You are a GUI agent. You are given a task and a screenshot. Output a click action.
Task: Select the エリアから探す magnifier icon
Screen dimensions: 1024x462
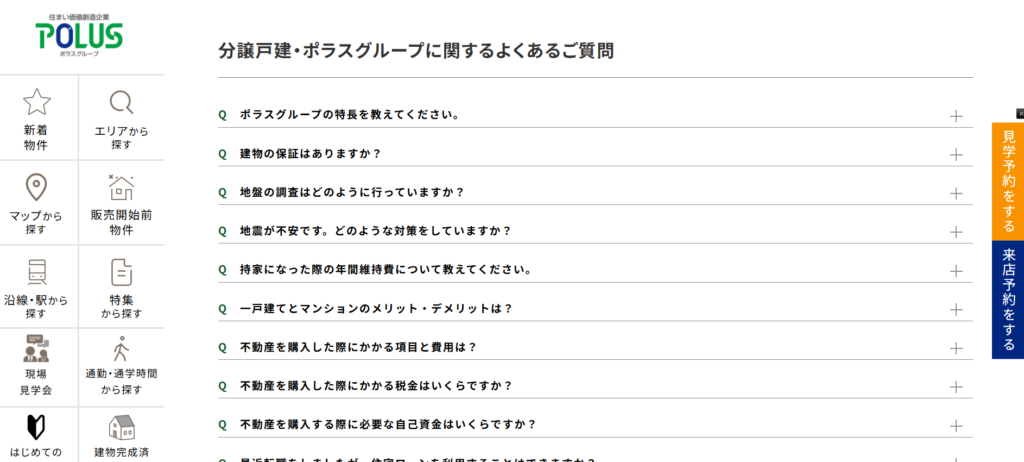[121, 102]
